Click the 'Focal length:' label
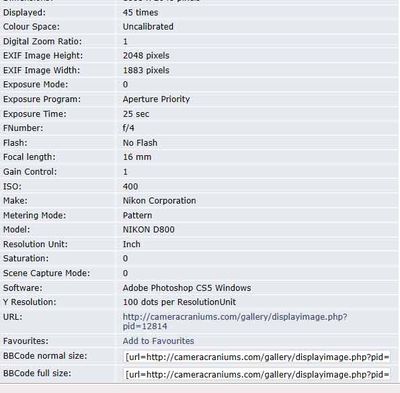400x393 pixels. pyautogui.click(x=29, y=157)
